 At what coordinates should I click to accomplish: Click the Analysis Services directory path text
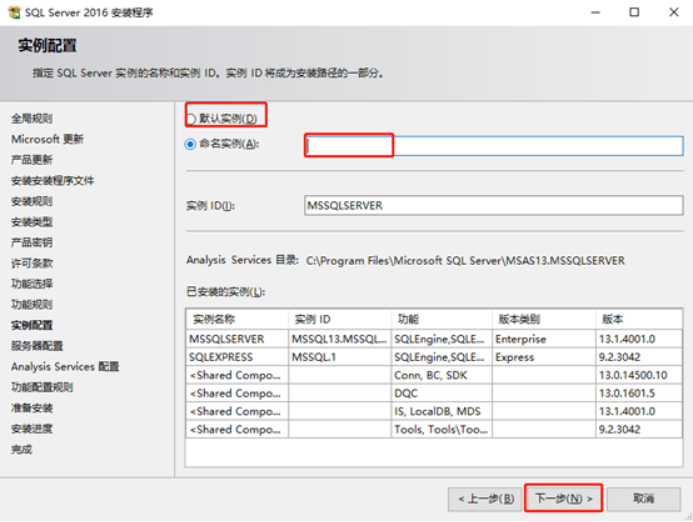465,261
